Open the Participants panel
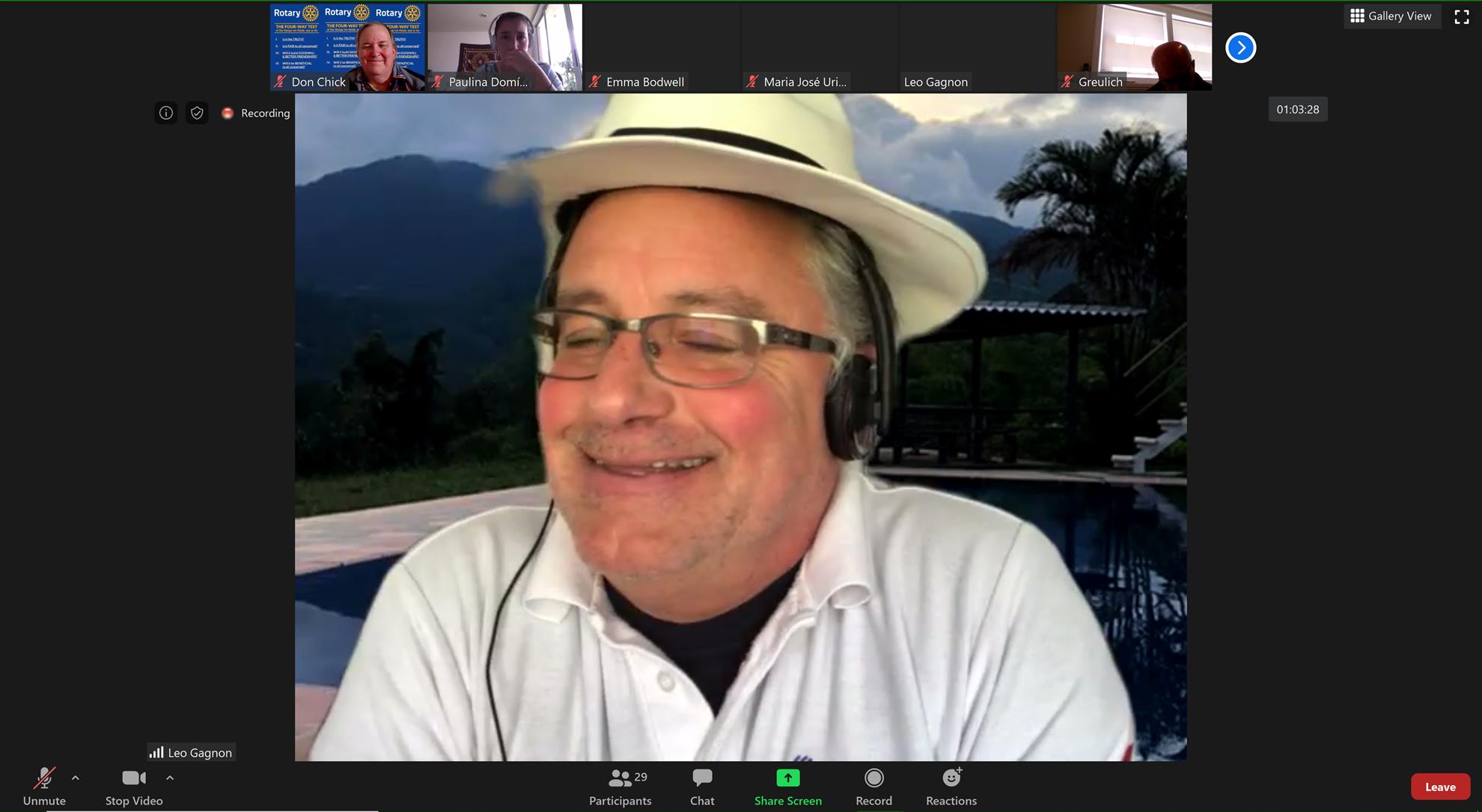This screenshot has height=812, width=1482. (x=620, y=787)
